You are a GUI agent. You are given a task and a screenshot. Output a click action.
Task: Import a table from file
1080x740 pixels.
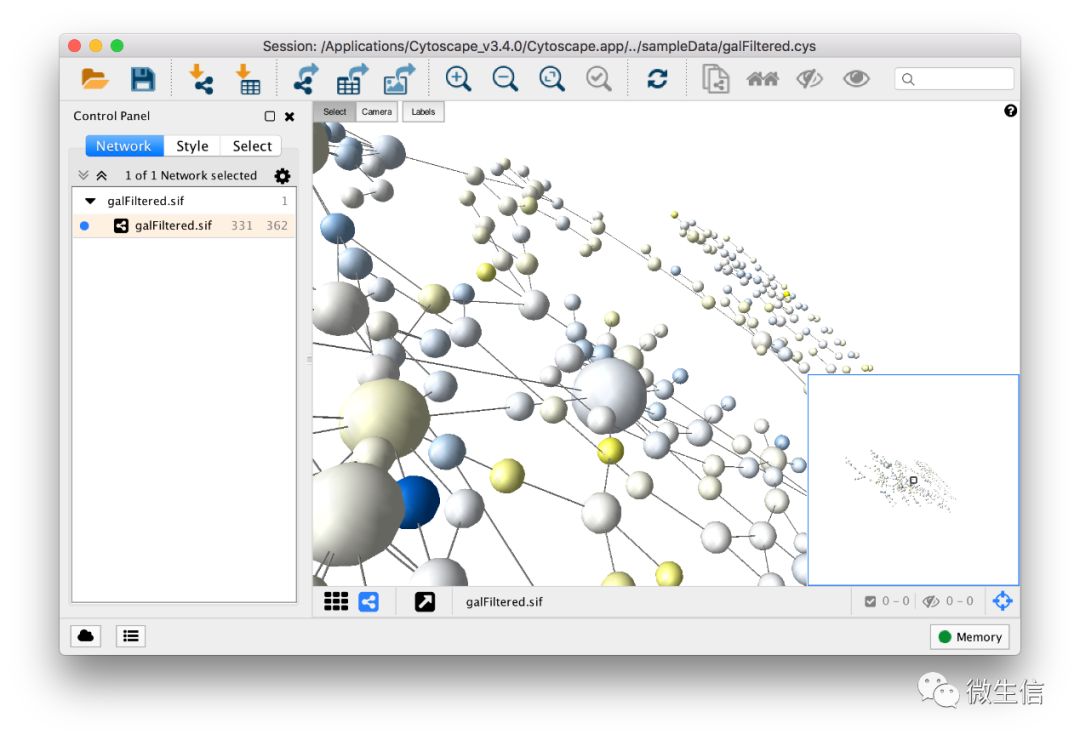click(249, 79)
